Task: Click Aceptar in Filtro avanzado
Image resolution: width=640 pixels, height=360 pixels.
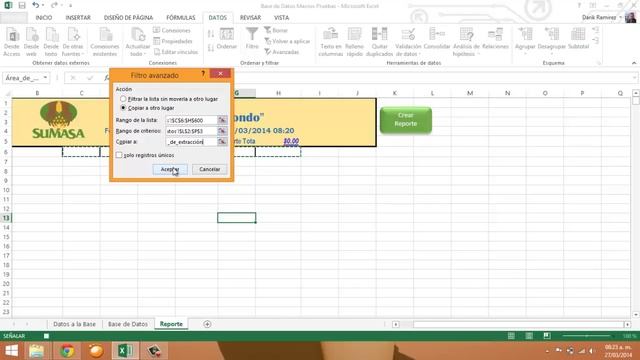Action: (x=170, y=169)
